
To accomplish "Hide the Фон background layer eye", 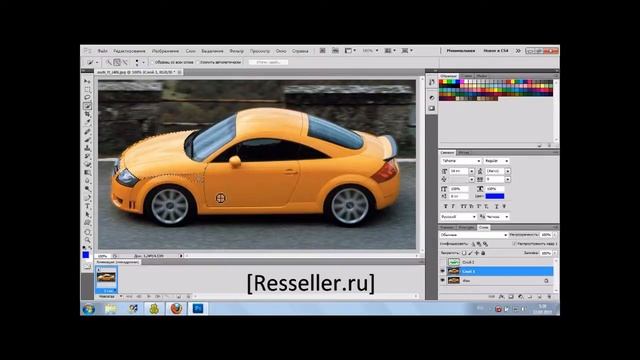I will click(442, 280).
